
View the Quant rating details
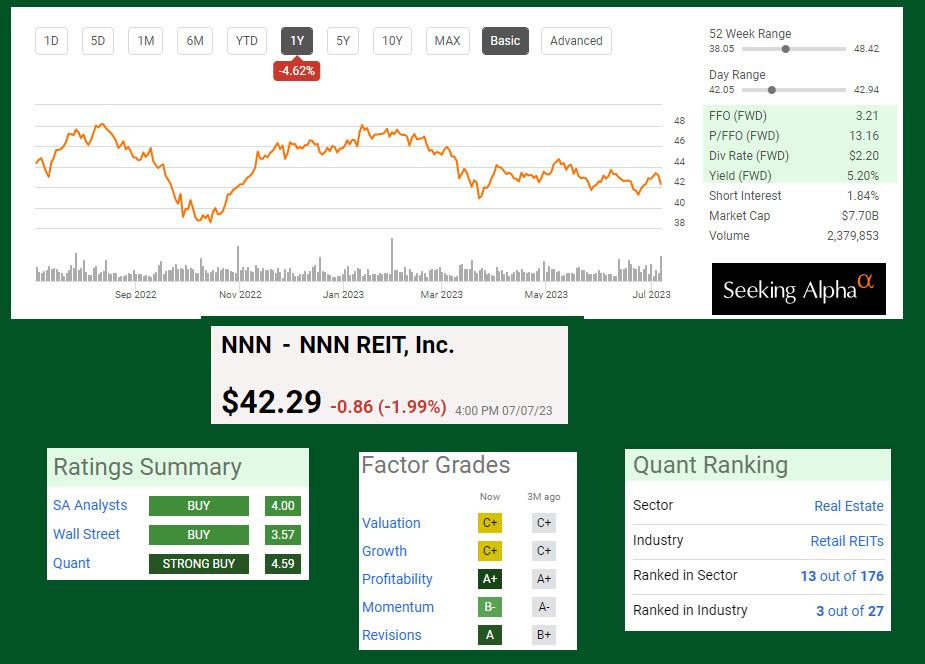pos(71,563)
